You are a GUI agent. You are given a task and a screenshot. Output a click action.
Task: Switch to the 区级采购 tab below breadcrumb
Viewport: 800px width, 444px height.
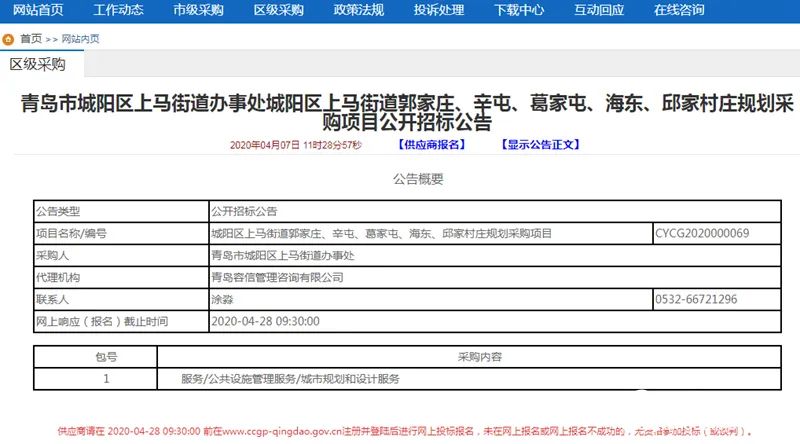click(38, 65)
